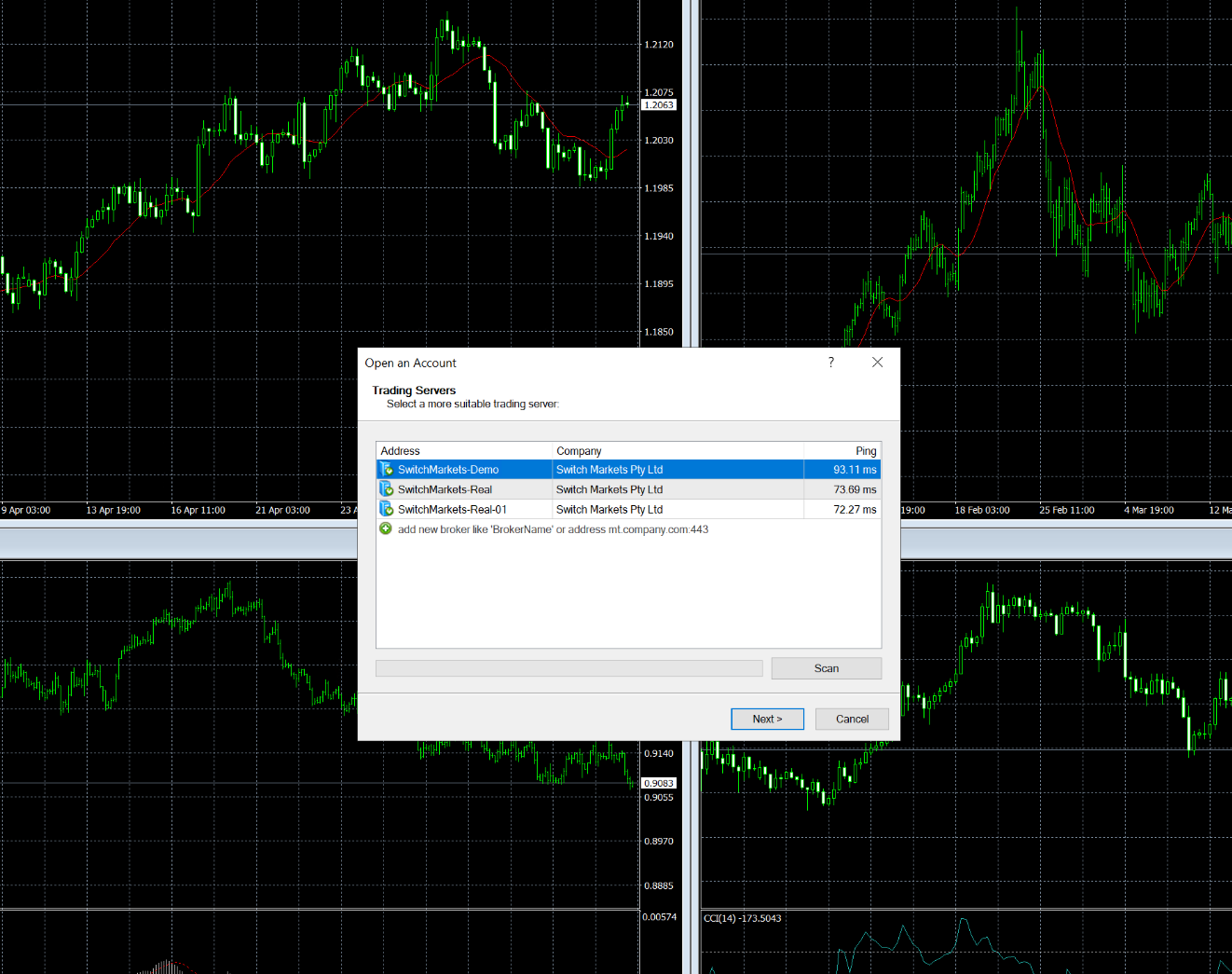Click the scan progress bar
The height and width of the screenshot is (974, 1232).
pyautogui.click(x=568, y=668)
